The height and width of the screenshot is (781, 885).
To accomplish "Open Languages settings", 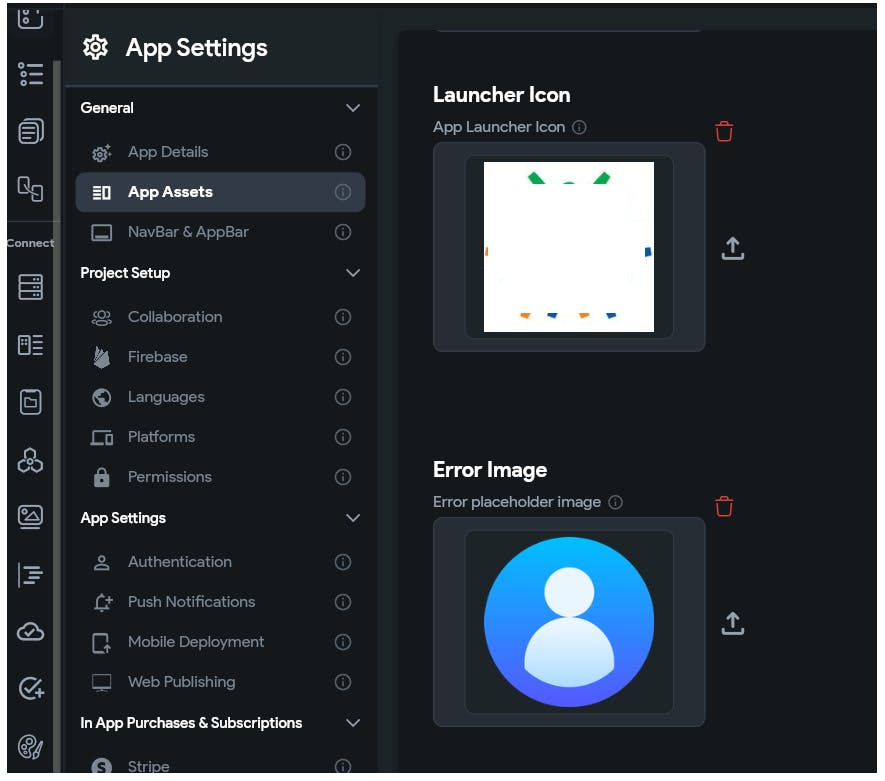I will pos(220,397).
